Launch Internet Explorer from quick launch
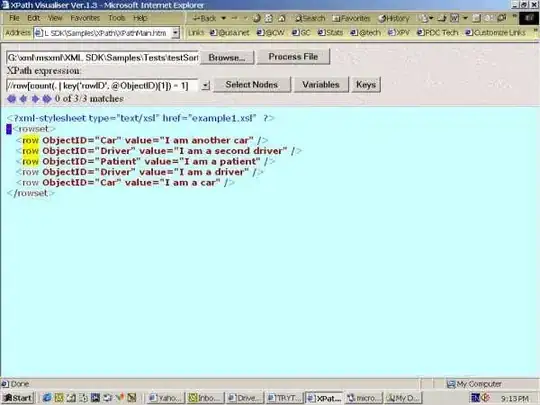540x405 pixels. pyautogui.click(x=47, y=398)
